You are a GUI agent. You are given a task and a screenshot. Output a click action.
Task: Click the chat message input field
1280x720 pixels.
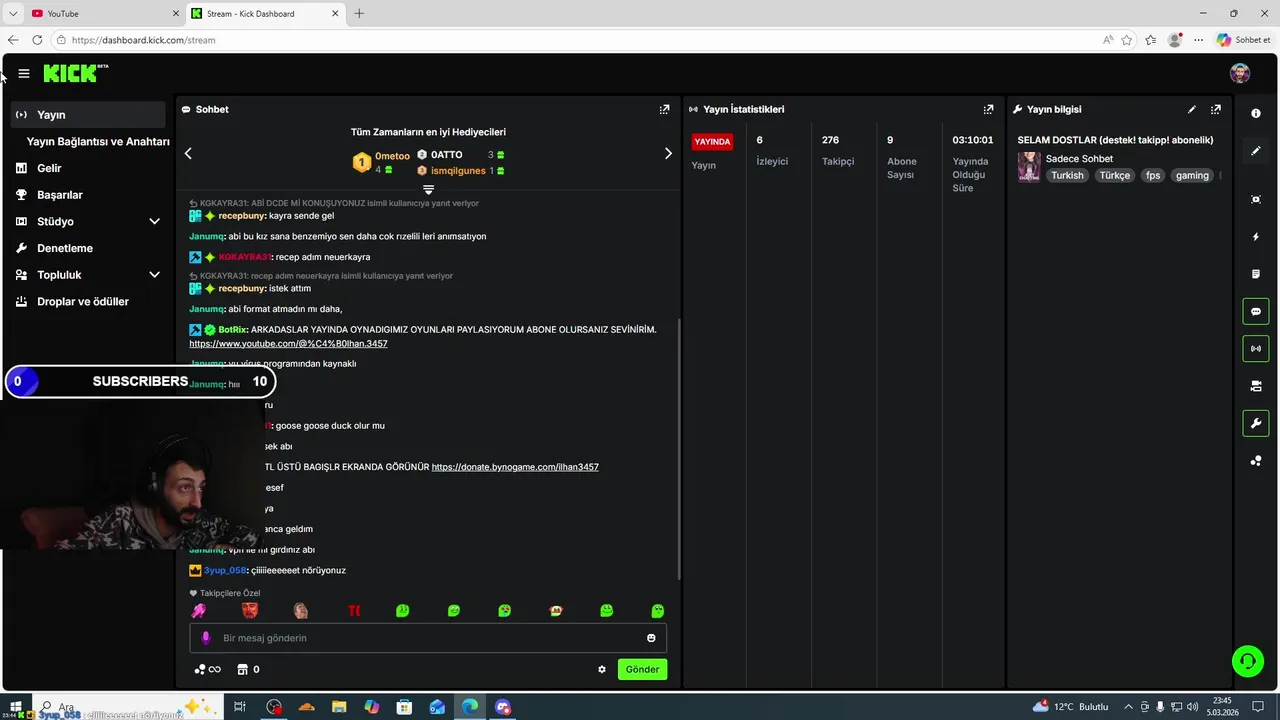point(428,638)
